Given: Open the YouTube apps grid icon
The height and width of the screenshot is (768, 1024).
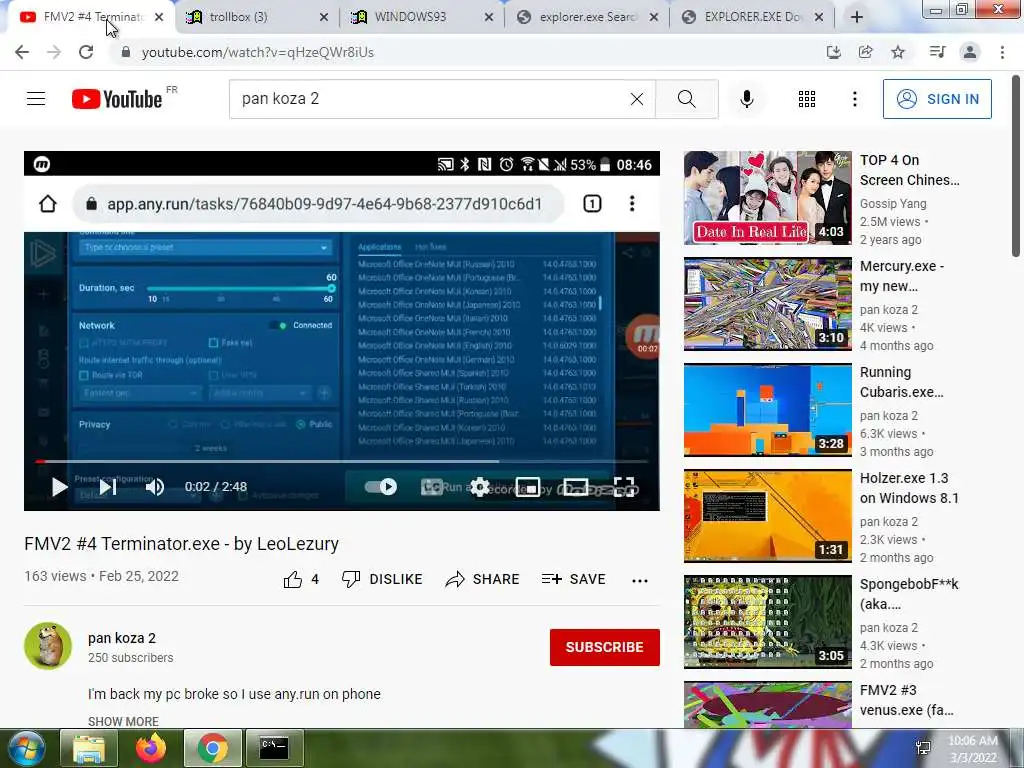Looking at the screenshot, I should pyautogui.click(x=807, y=99).
